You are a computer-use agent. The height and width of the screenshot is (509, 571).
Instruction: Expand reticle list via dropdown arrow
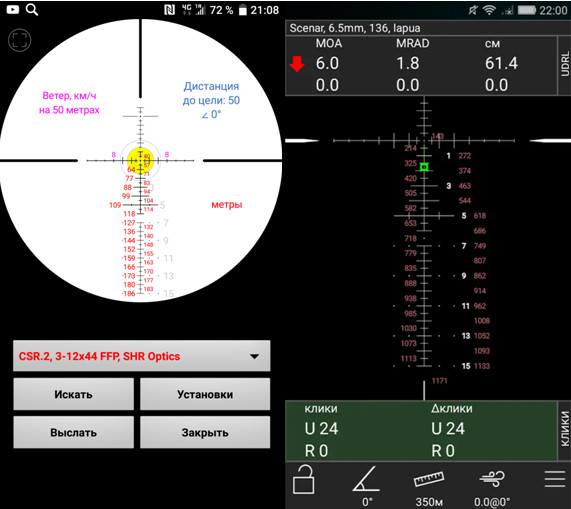pyautogui.click(x=255, y=356)
